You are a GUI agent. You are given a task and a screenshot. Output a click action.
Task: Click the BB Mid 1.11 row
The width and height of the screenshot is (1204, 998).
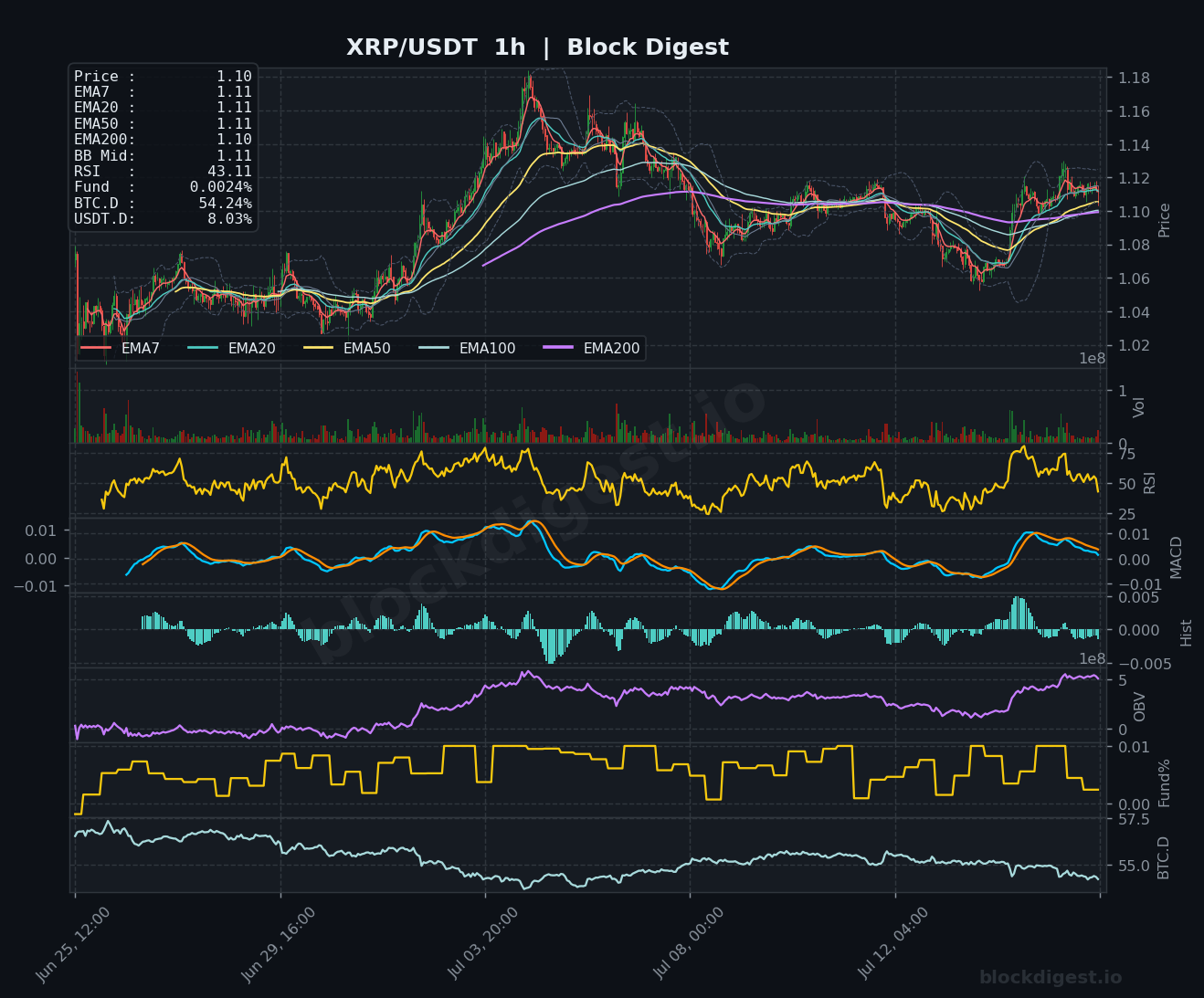[x=163, y=155]
